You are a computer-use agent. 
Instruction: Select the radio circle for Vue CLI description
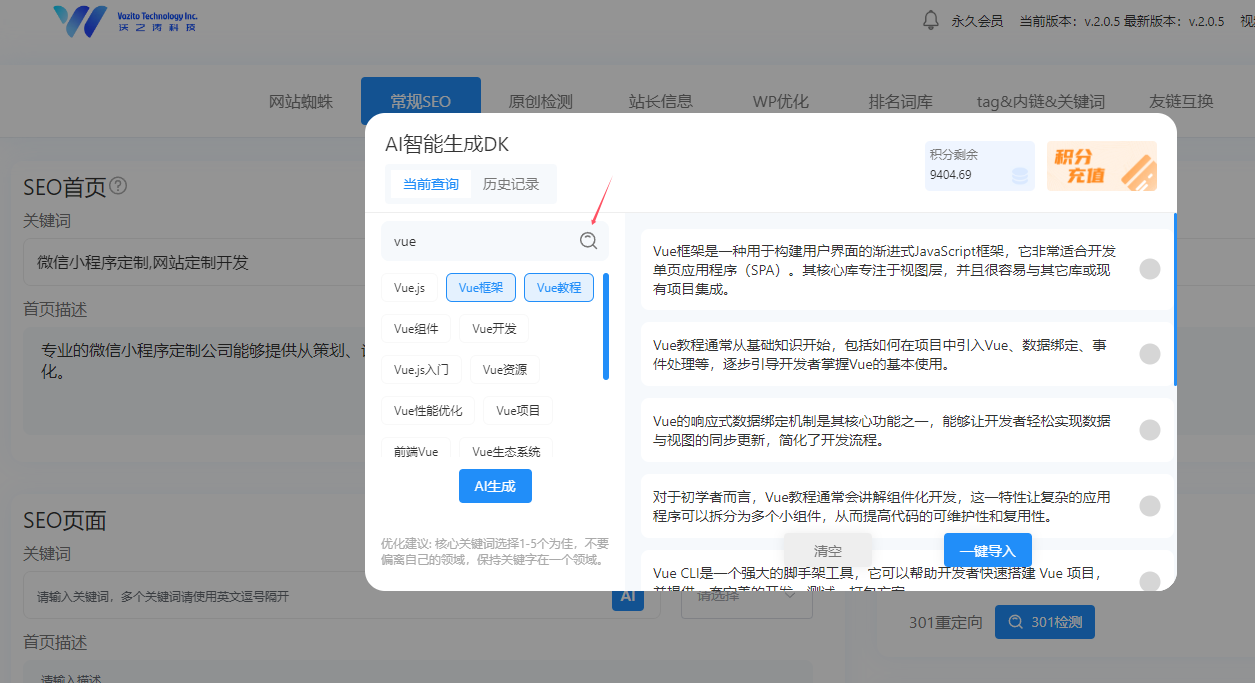tap(1150, 582)
